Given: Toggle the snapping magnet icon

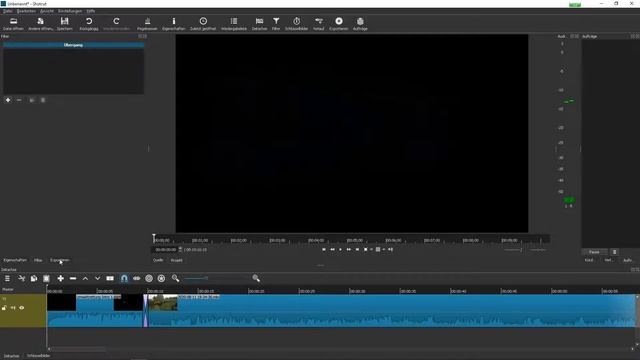Looking at the screenshot, I should click(x=124, y=278).
